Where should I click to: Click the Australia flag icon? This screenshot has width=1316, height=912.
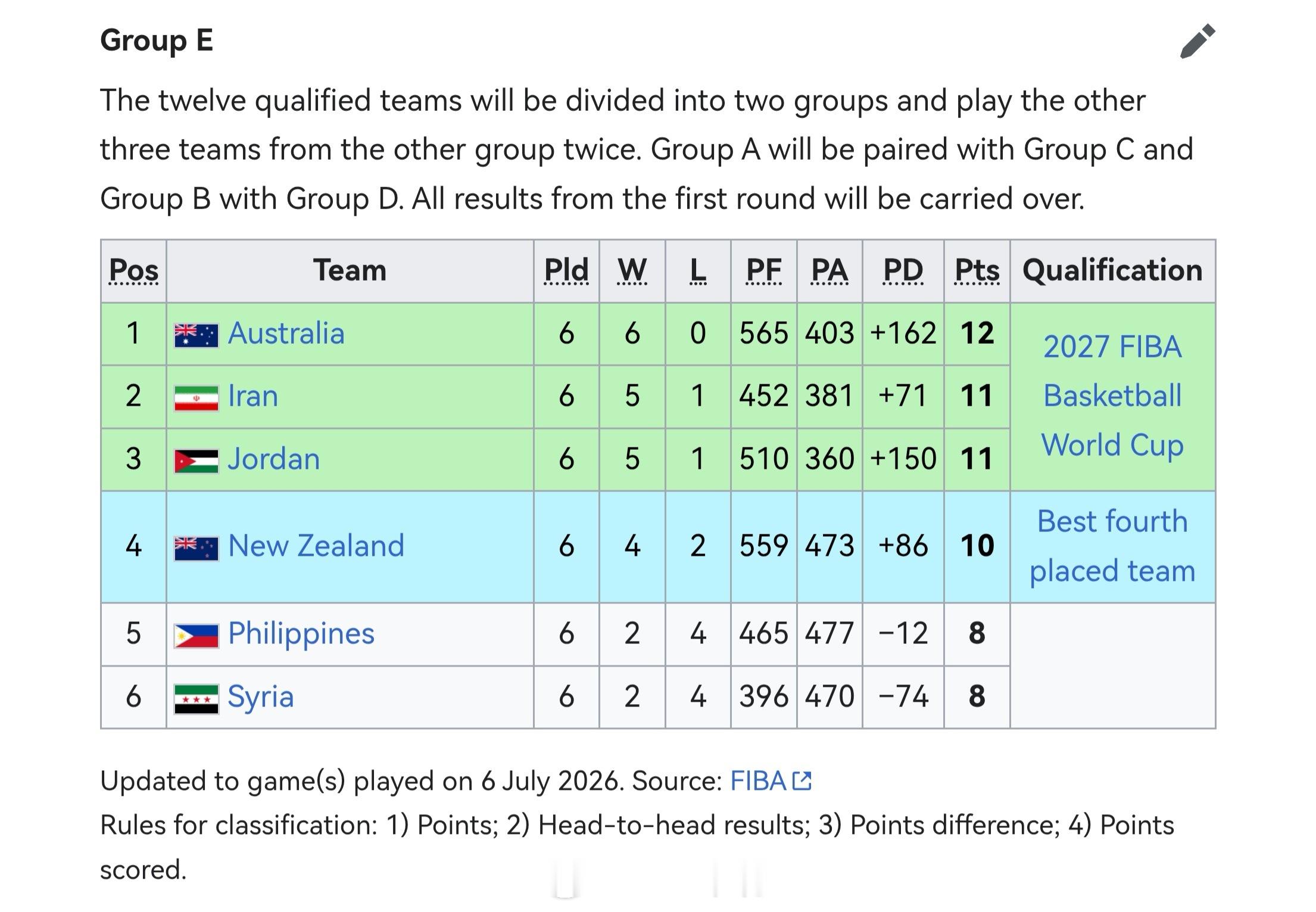[196, 335]
